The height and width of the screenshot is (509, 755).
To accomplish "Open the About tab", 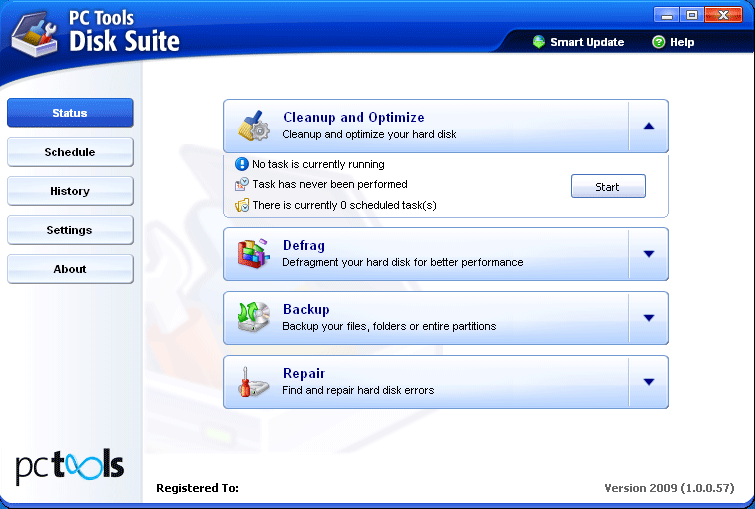I will coord(70,269).
